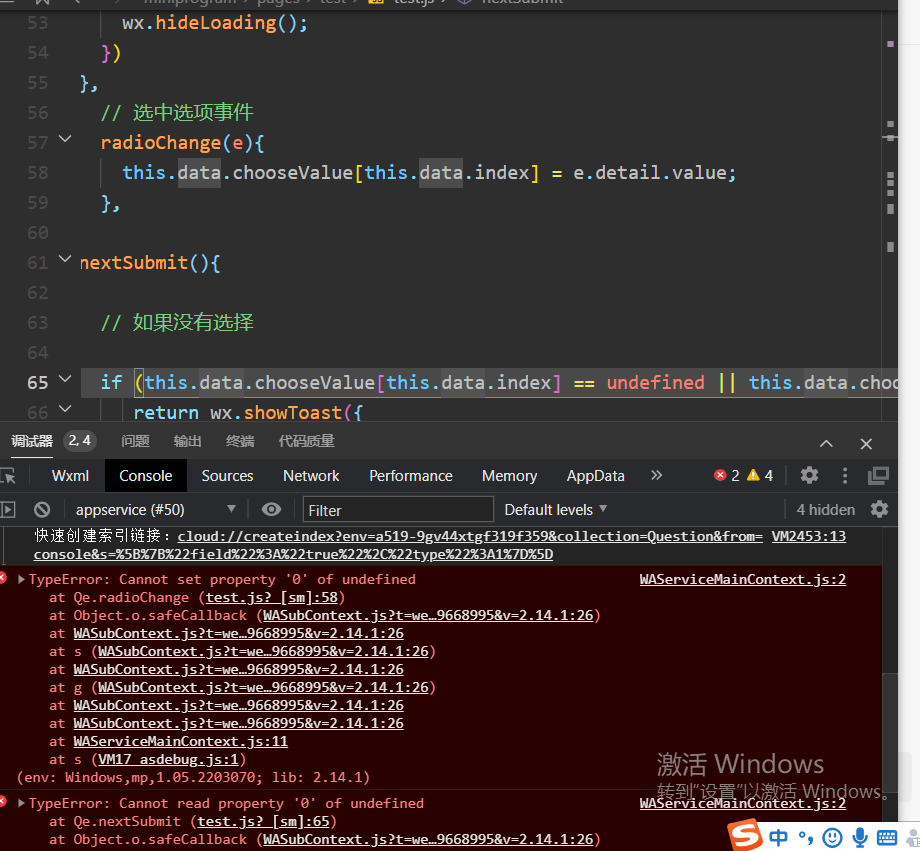Open the Default levels dropdown
The image size is (920, 851).
pos(556,509)
